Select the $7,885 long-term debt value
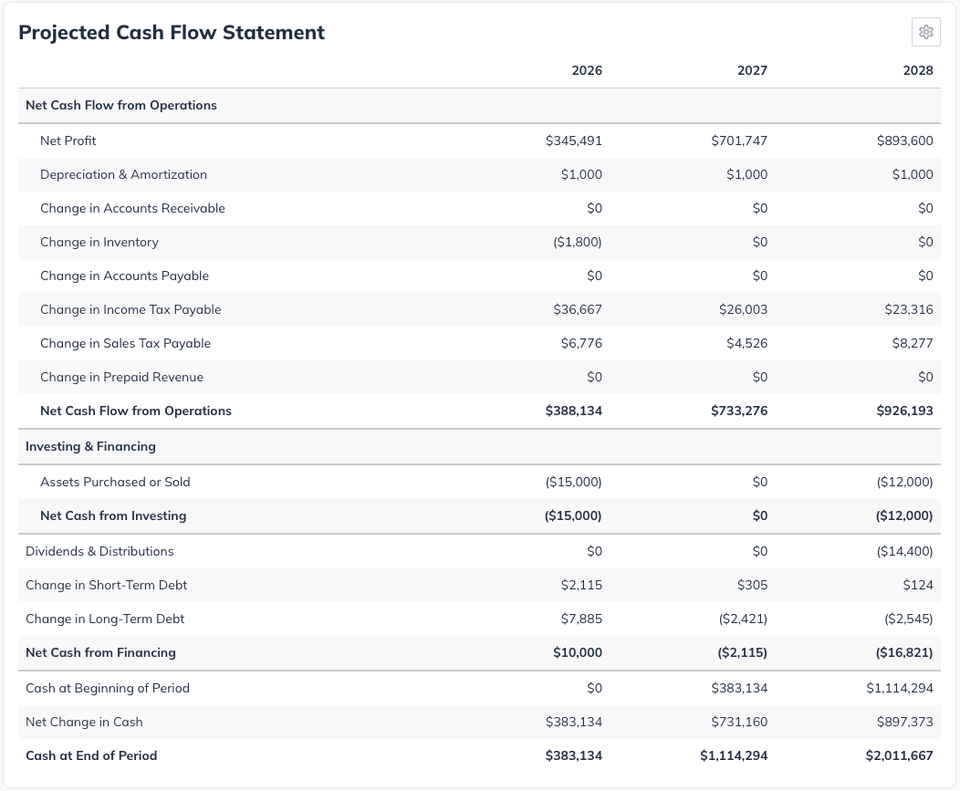 581,618
